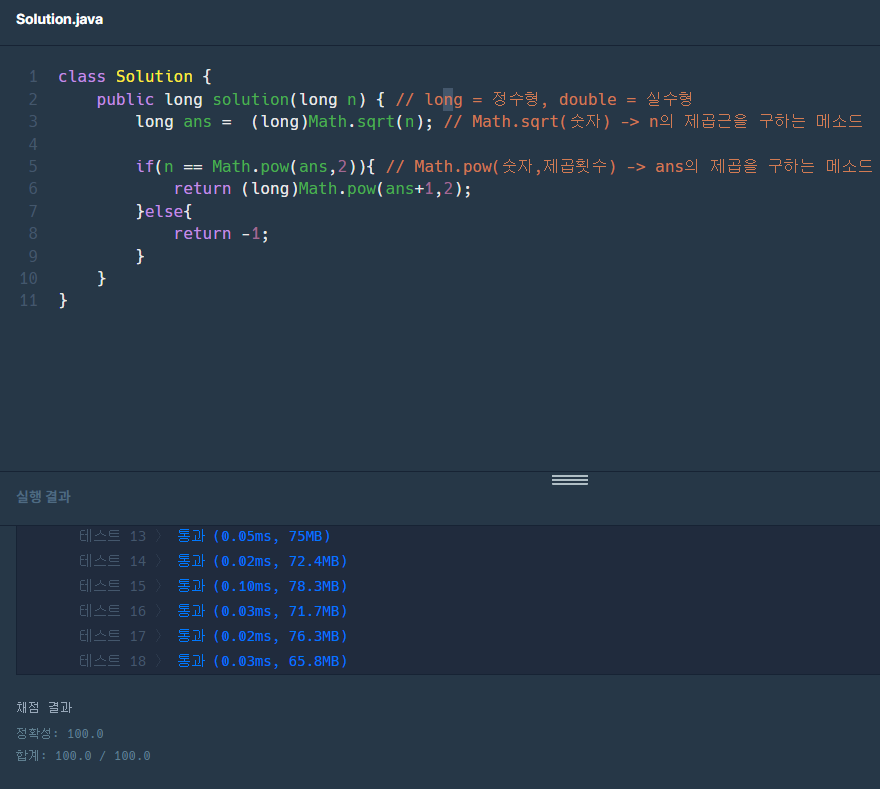Click line number 3 in the gutter
This screenshot has width=880, height=789.
33,121
